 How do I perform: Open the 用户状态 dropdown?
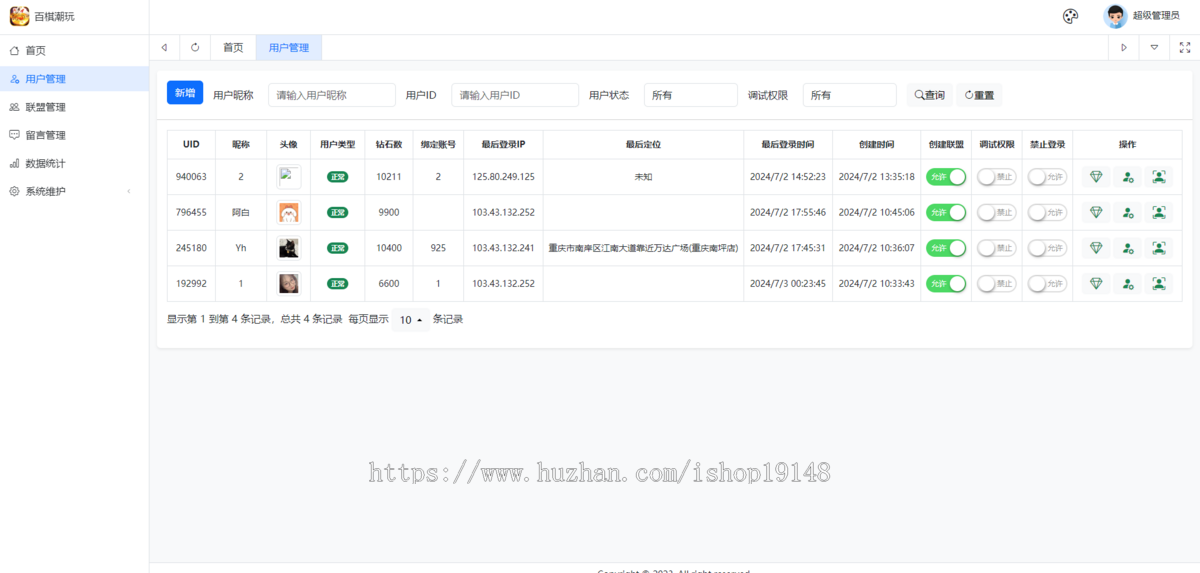tap(691, 95)
